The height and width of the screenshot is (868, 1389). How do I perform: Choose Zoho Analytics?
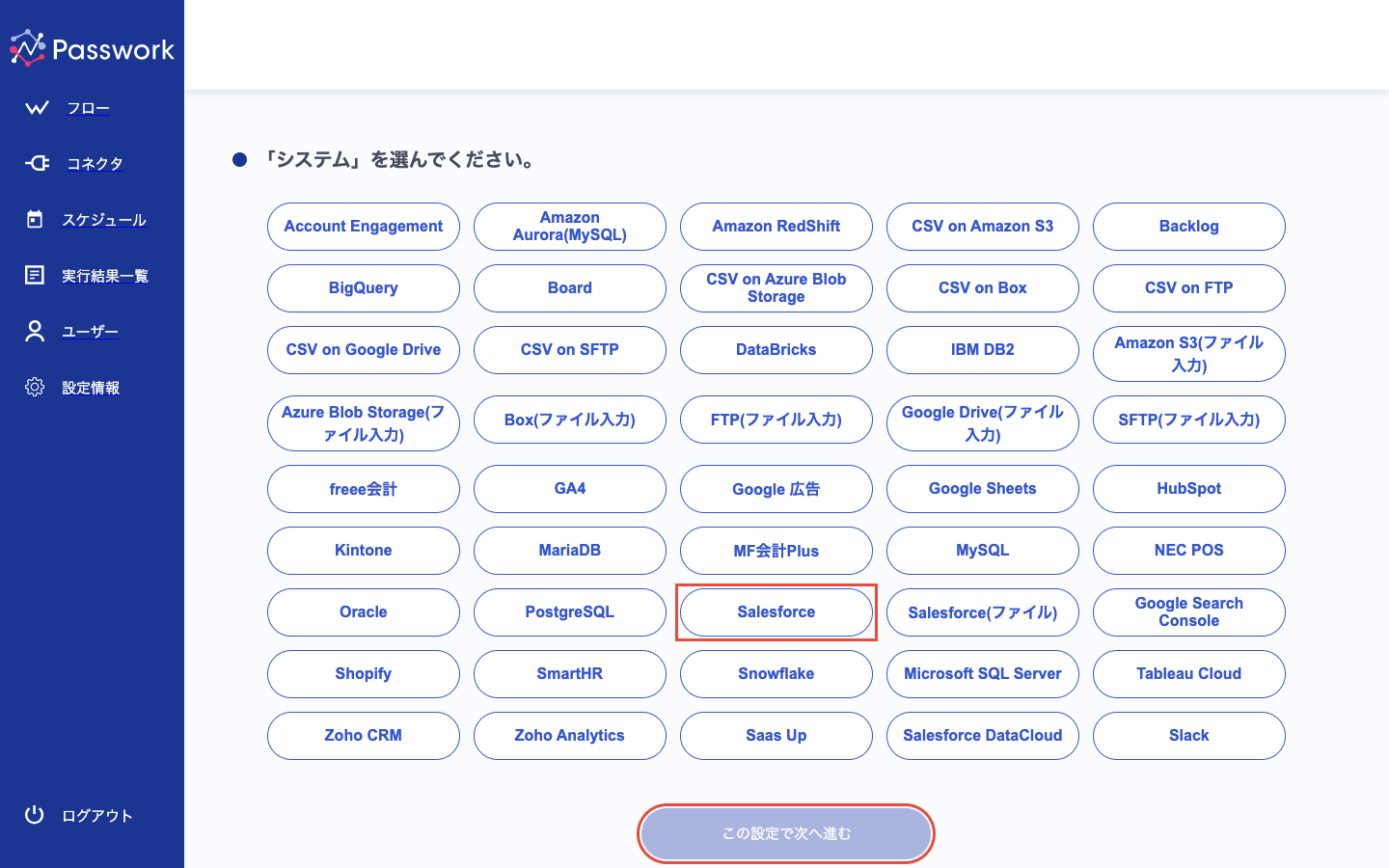tap(570, 736)
